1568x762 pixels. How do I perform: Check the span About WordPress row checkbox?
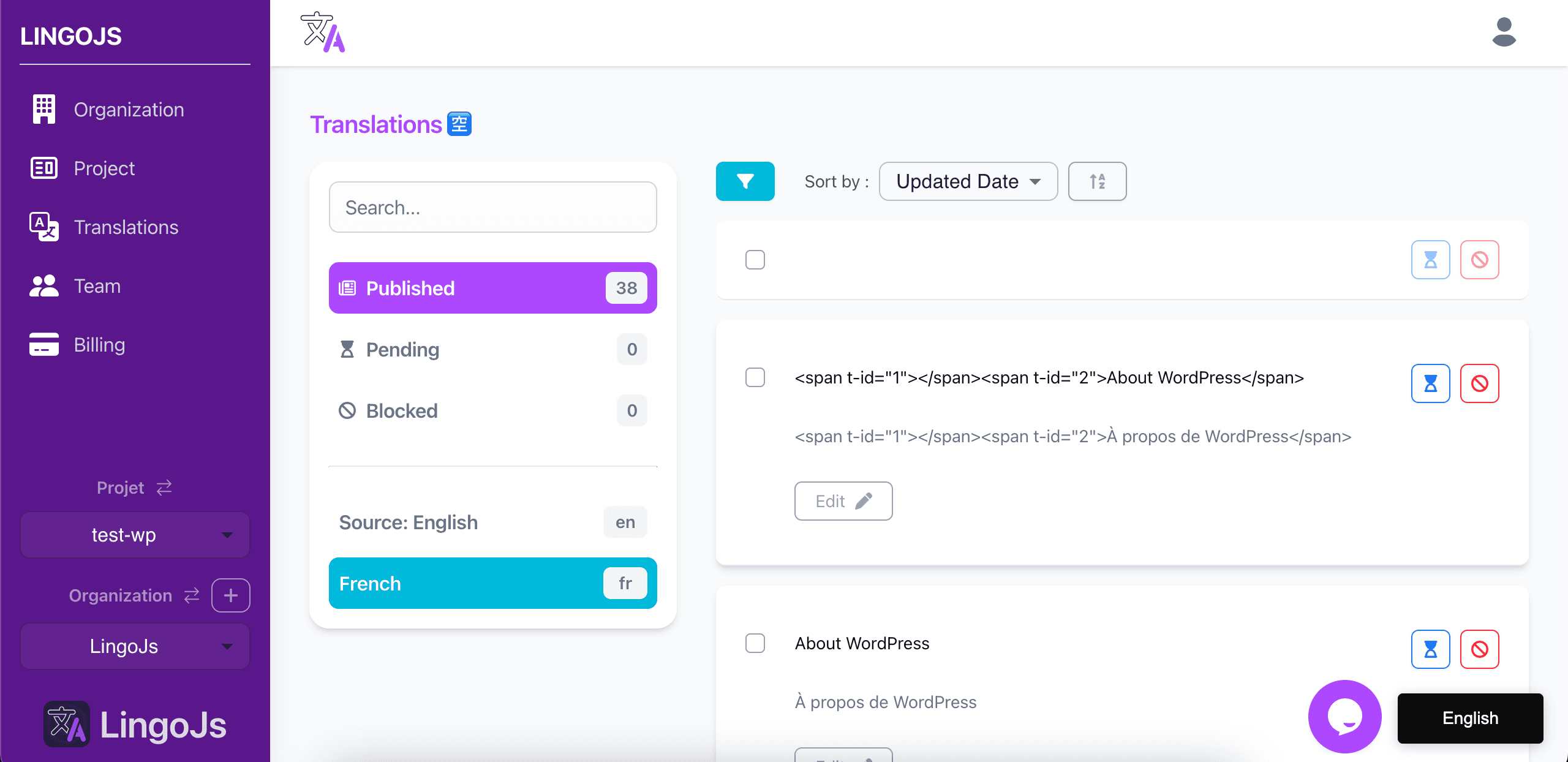pyautogui.click(x=755, y=377)
